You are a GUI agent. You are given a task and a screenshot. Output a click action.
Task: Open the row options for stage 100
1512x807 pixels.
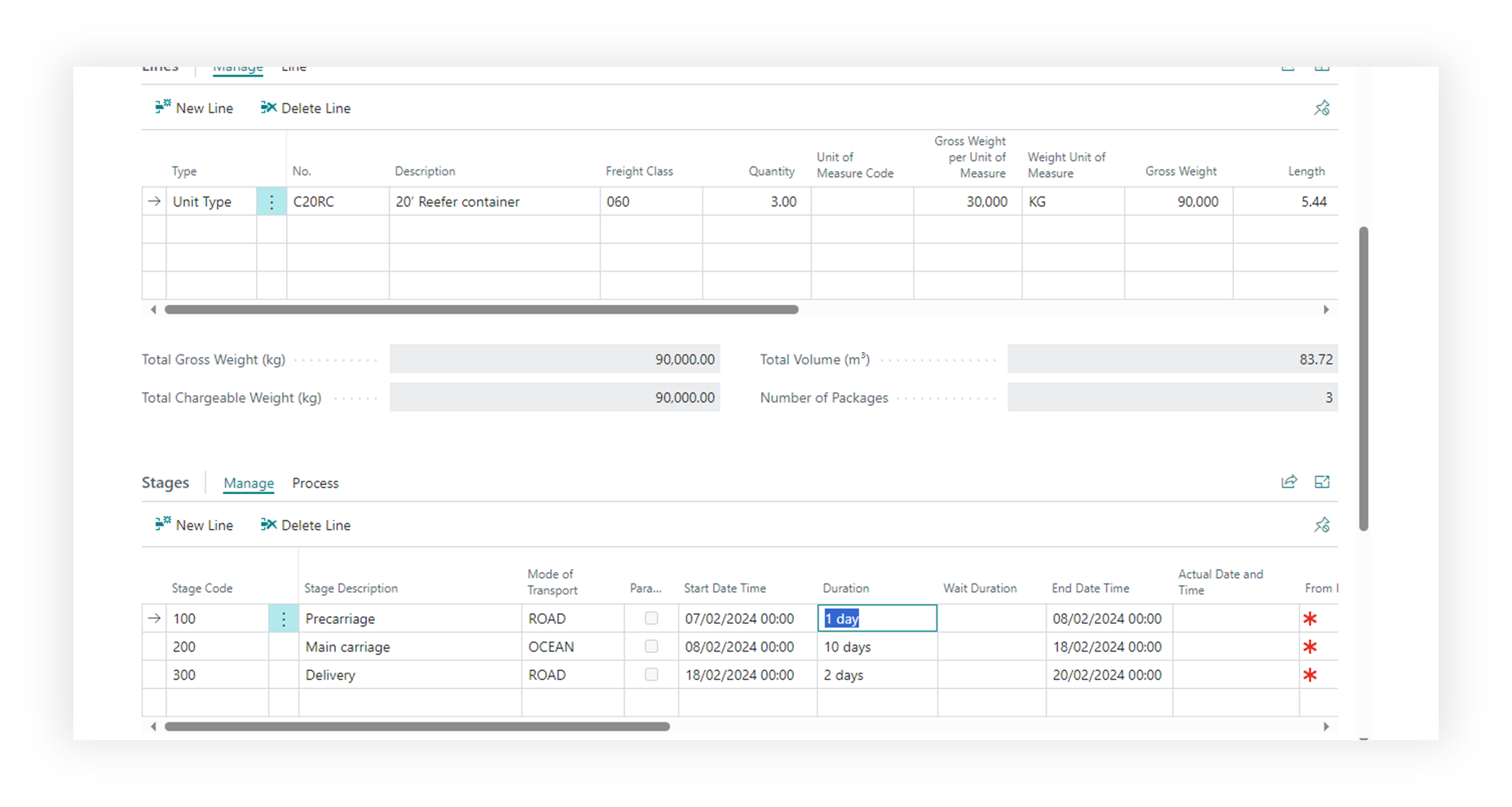[284, 620]
